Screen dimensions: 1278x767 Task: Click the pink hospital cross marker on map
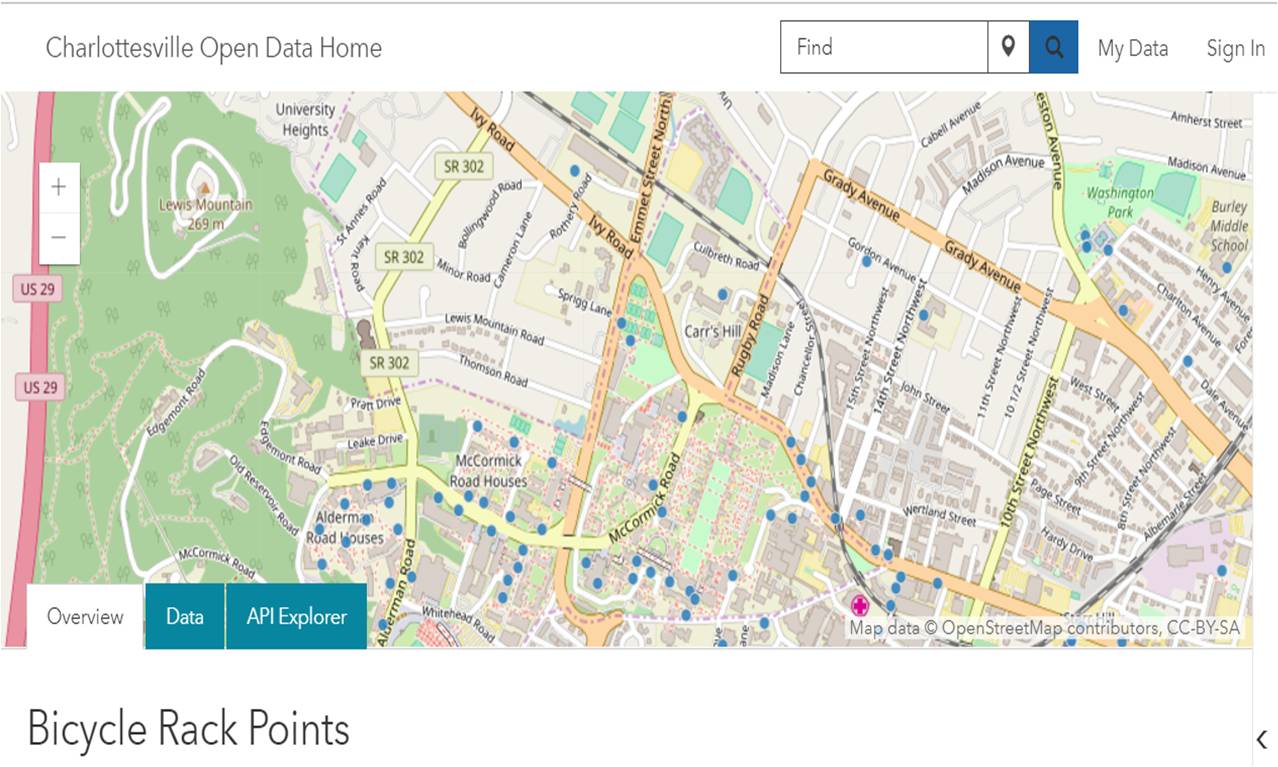pyautogui.click(x=859, y=605)
